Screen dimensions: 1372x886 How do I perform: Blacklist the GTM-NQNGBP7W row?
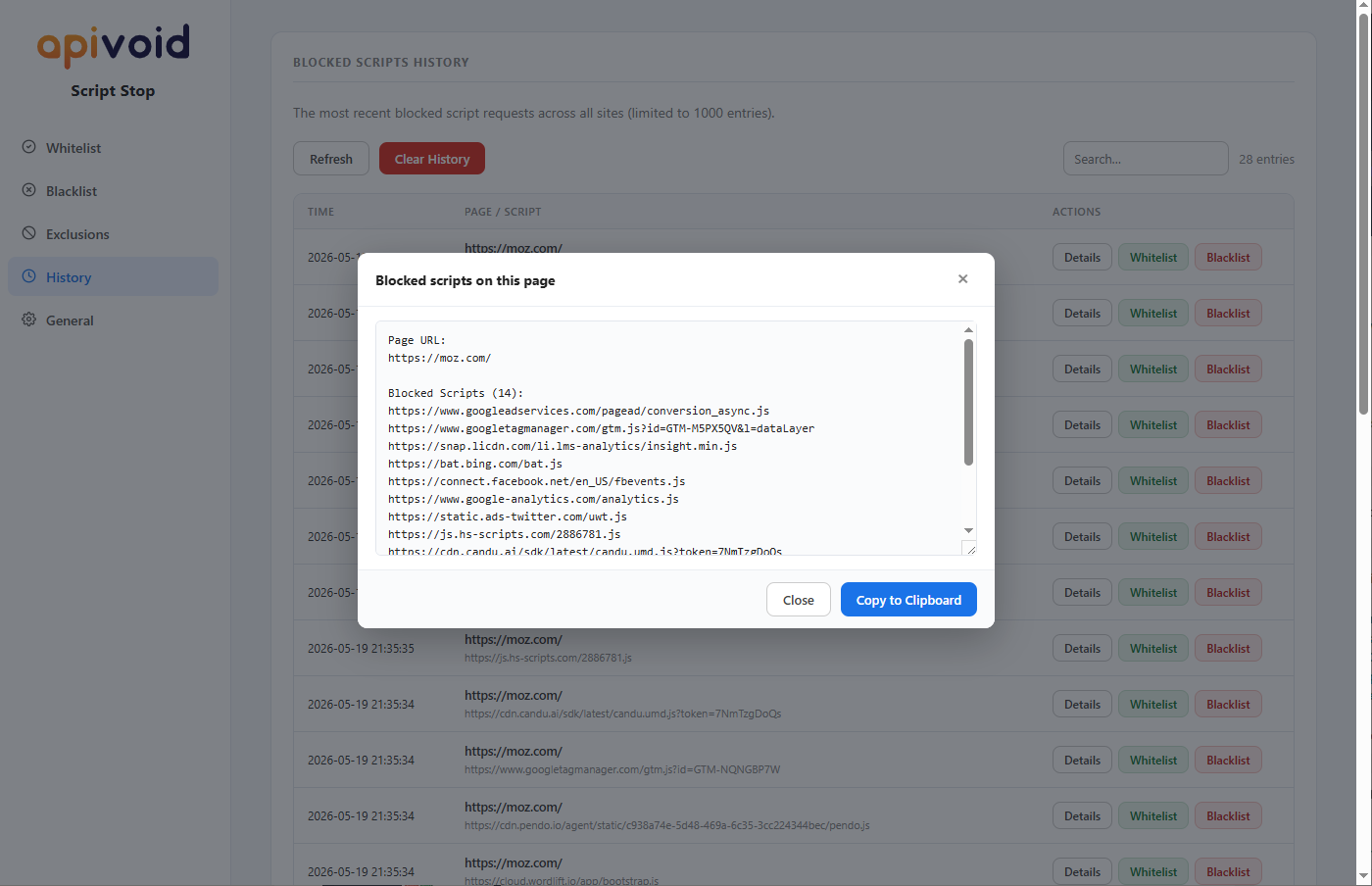1228,761
